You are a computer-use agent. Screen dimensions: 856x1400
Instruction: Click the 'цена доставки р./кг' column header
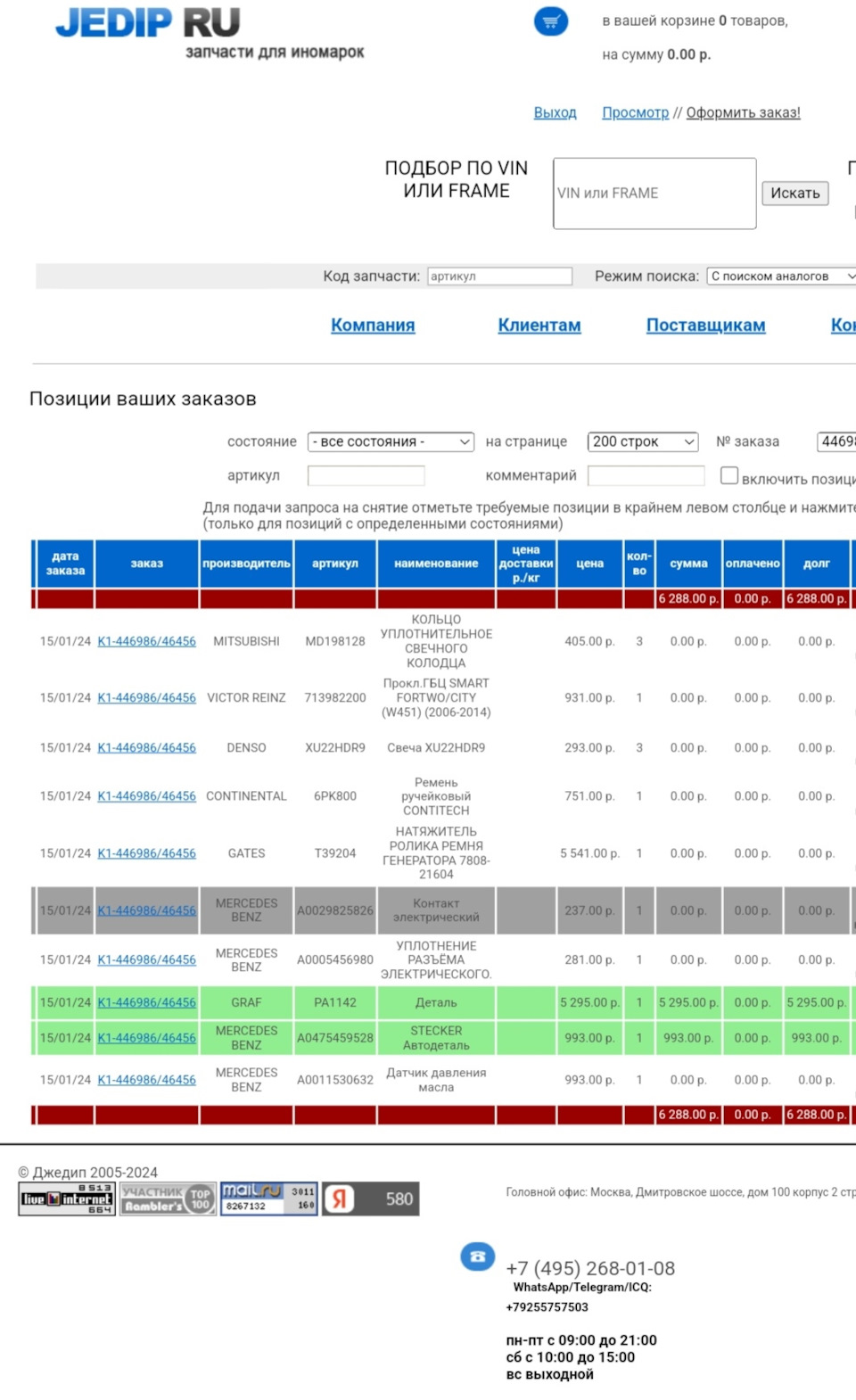tap(526, 564)
